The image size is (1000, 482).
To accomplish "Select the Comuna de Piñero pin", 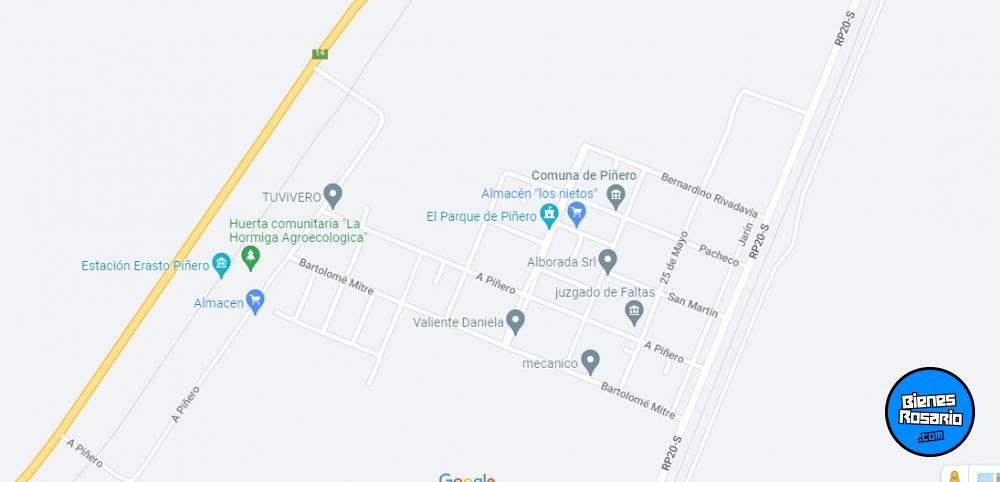I will tap(615, 196).
